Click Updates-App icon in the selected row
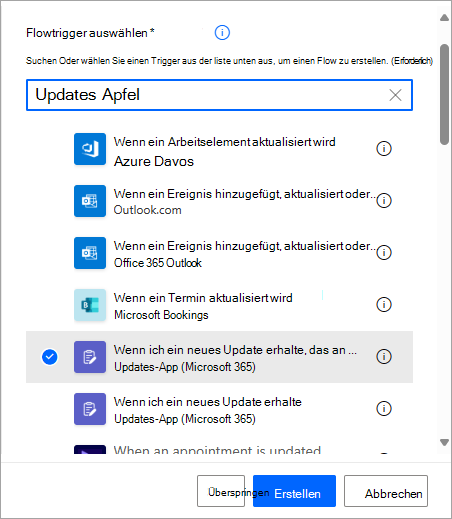 pos(90,357)
